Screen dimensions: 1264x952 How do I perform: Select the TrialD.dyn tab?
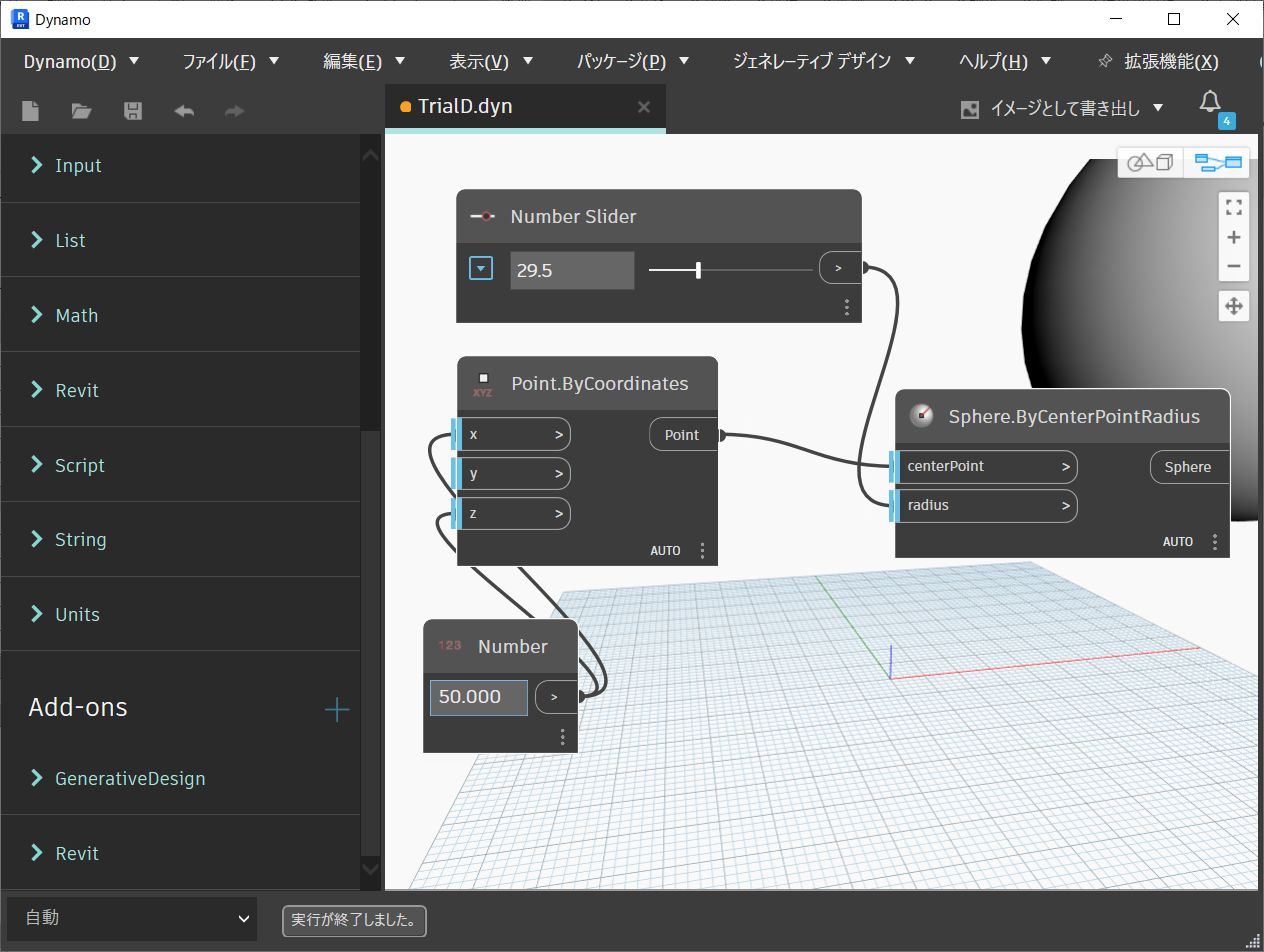coord(525,107)
